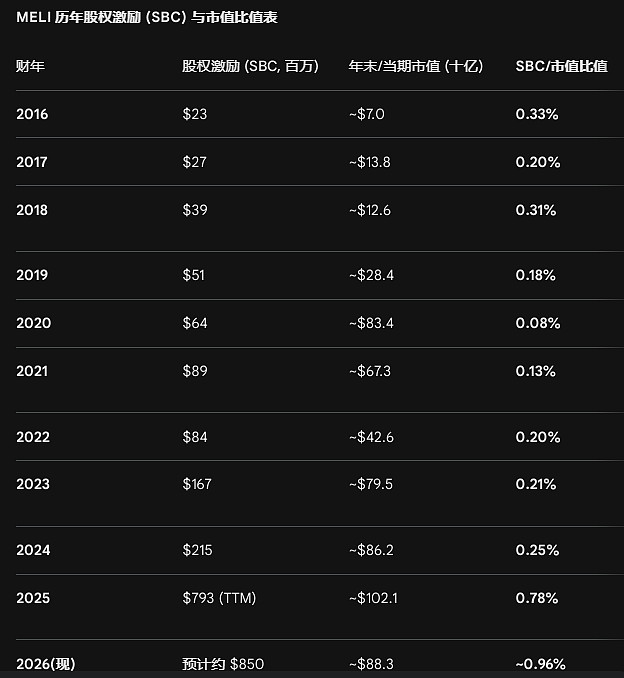624x678 pixels.
Task: Select the 2016 fiscal year cell
Action: coord(32,114)
